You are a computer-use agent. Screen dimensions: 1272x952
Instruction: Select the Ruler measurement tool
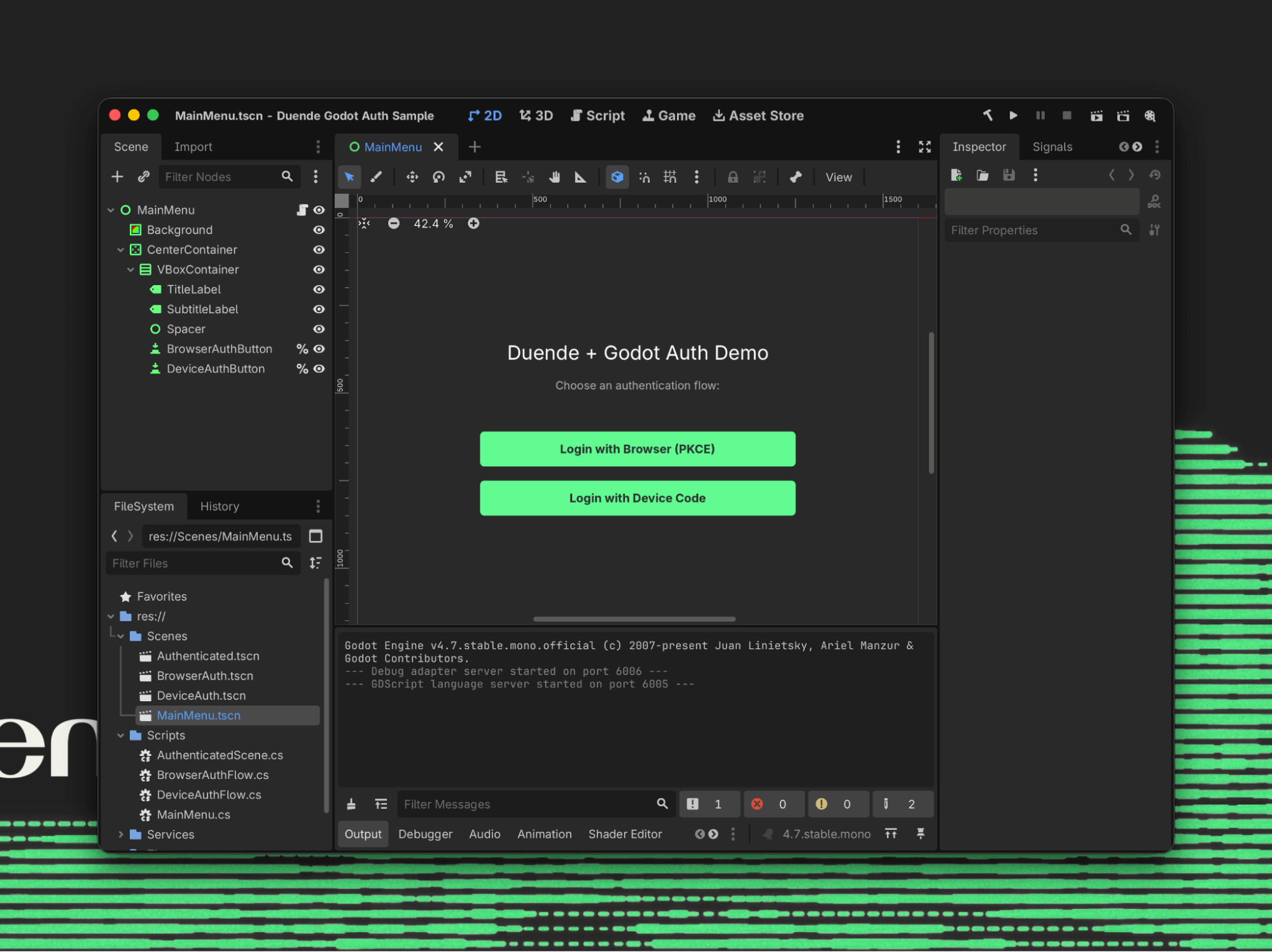click(x=580, y=177)
